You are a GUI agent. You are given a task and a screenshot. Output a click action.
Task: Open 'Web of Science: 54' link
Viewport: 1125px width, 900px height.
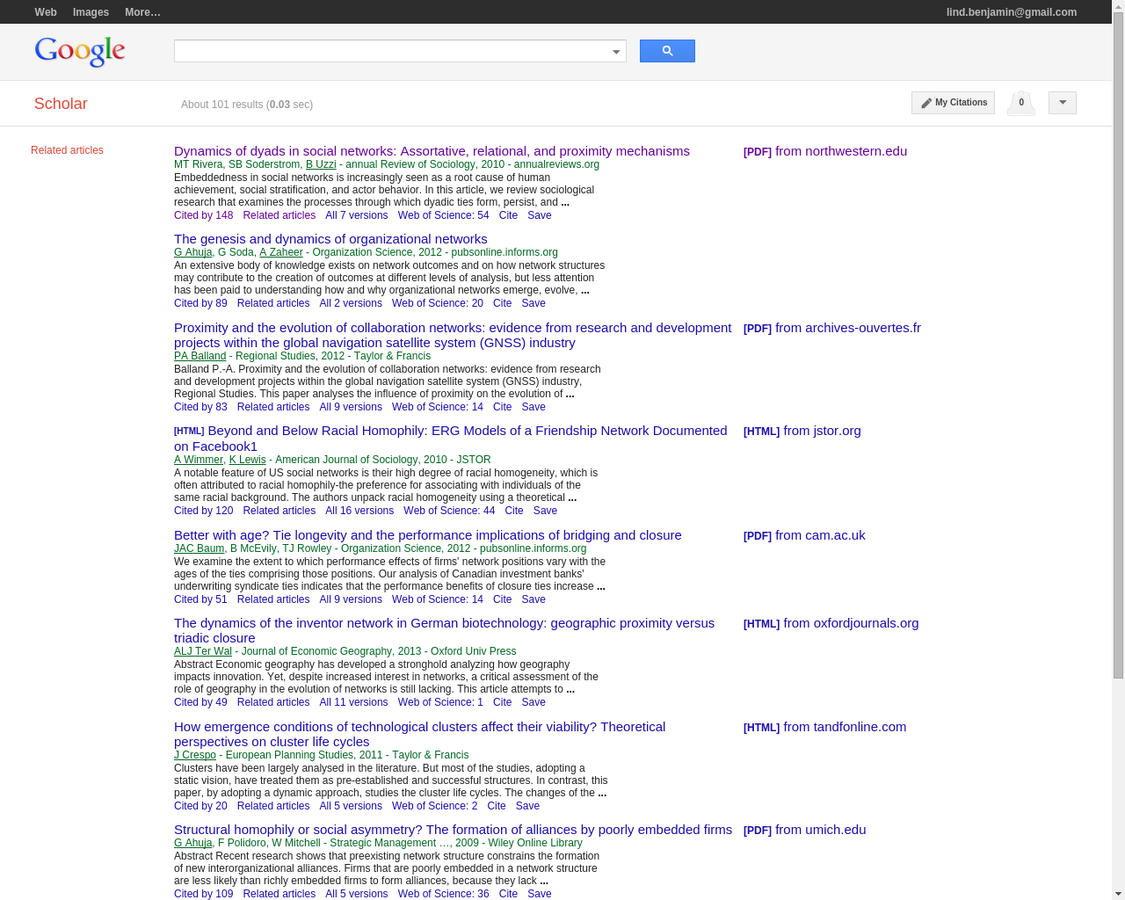[x=443, y=215]
